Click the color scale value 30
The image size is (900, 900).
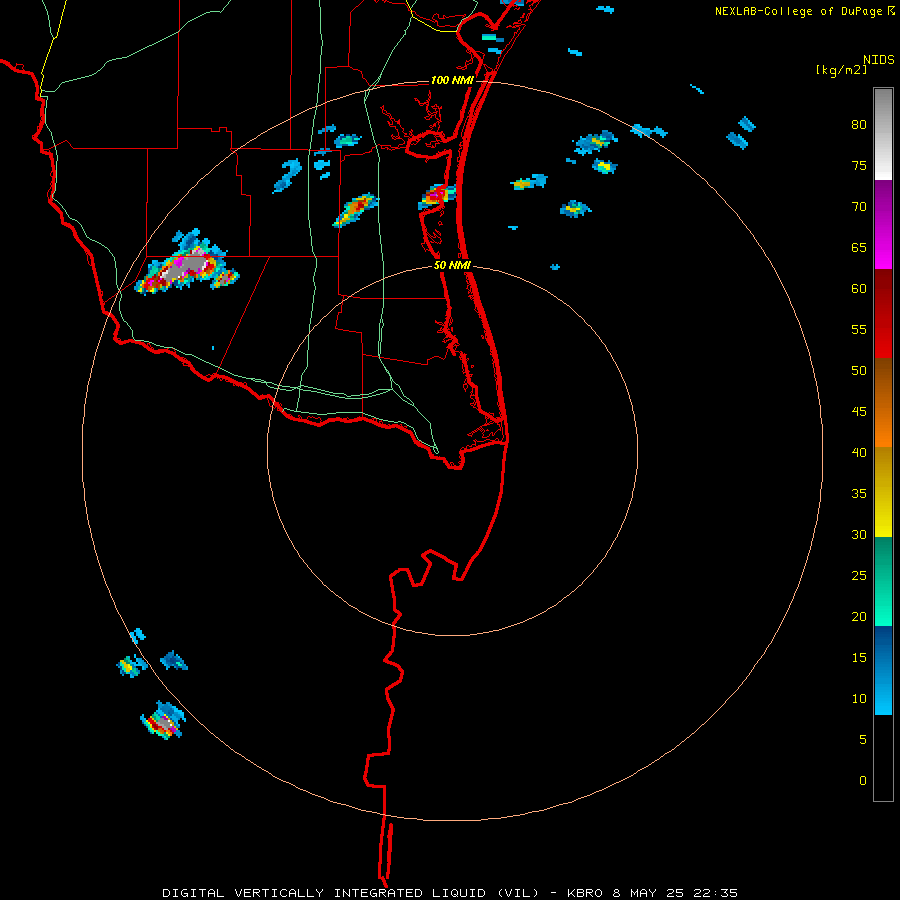[x=859, y=534]
